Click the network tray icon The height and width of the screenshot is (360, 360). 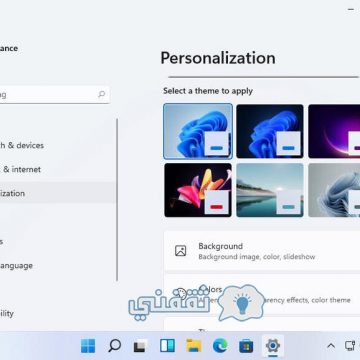[x=350, y=346]
